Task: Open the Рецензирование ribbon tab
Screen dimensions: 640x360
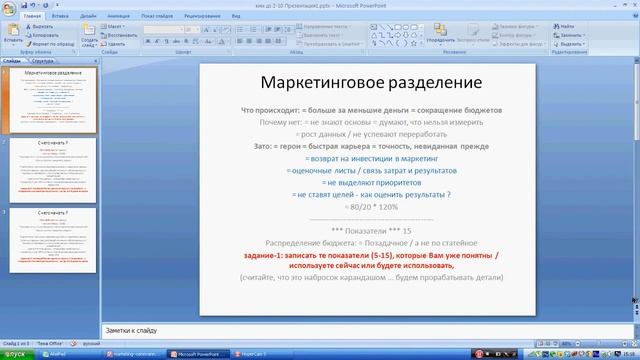Action: click(202, 16)
